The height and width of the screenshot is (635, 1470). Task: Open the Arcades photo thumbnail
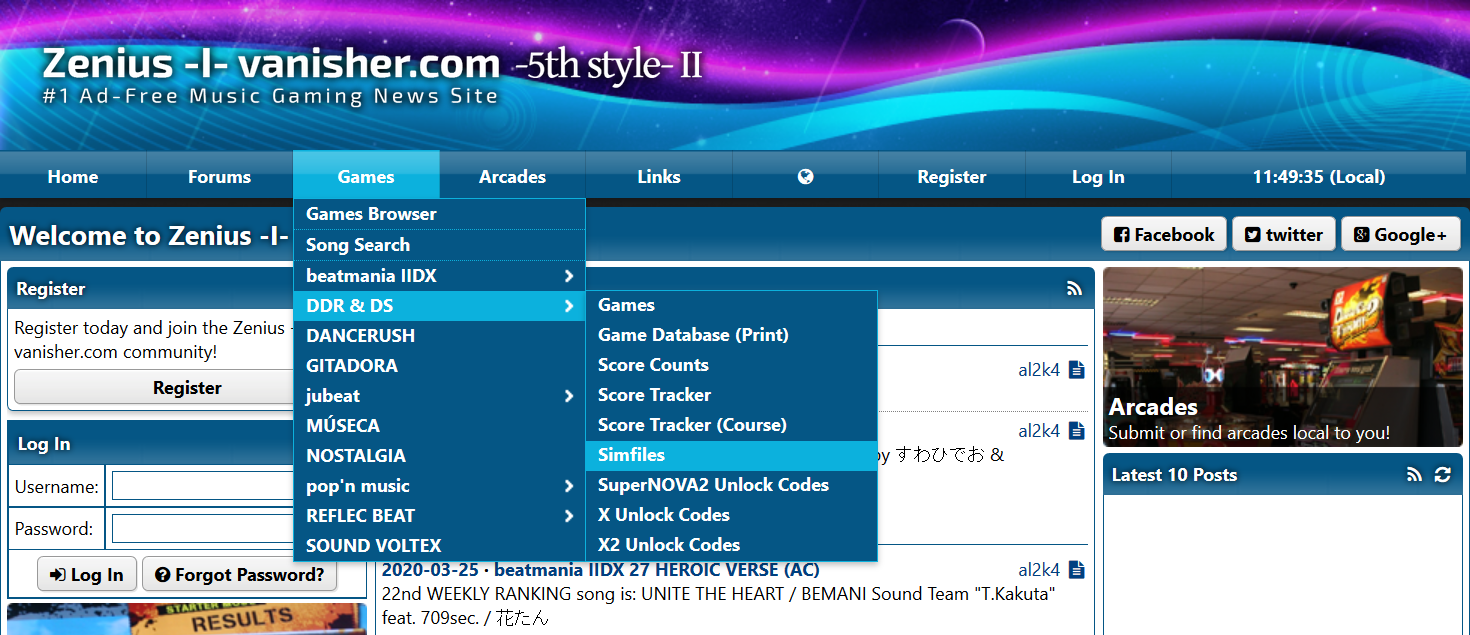pyautogui.click(x=1282, y=357)
